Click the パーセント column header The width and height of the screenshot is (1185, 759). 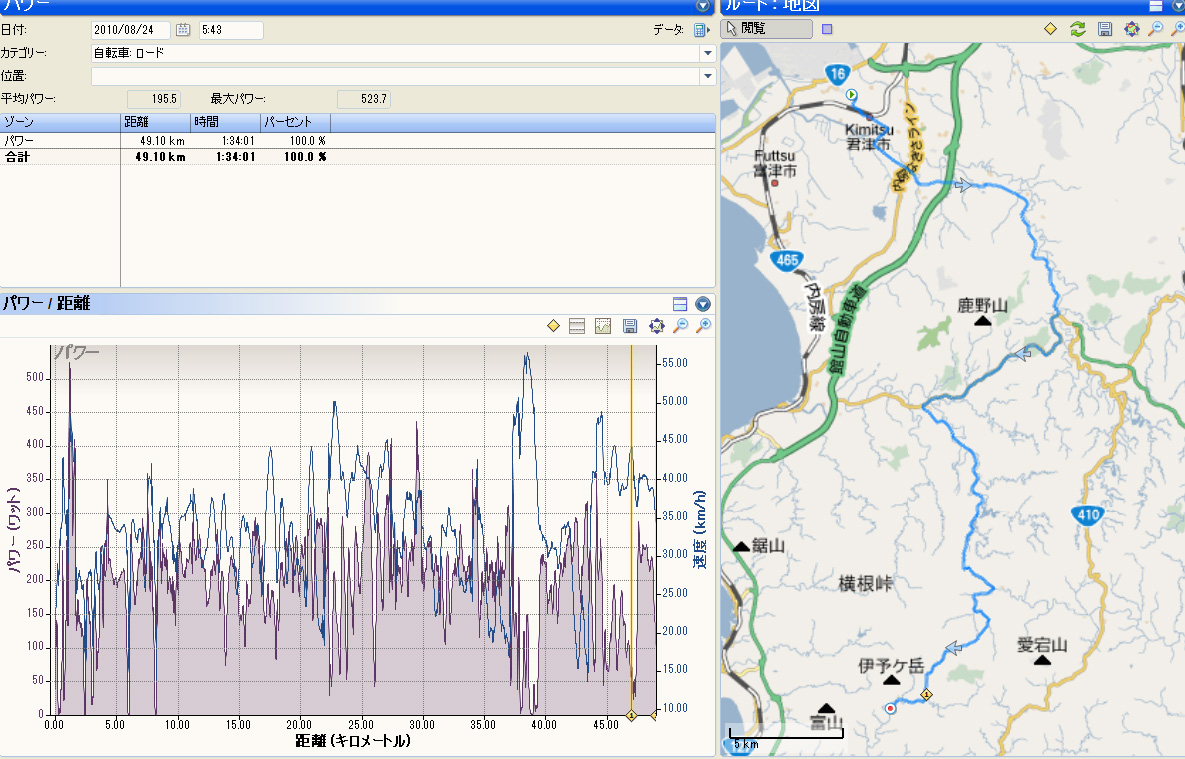[x=295, y=122]
